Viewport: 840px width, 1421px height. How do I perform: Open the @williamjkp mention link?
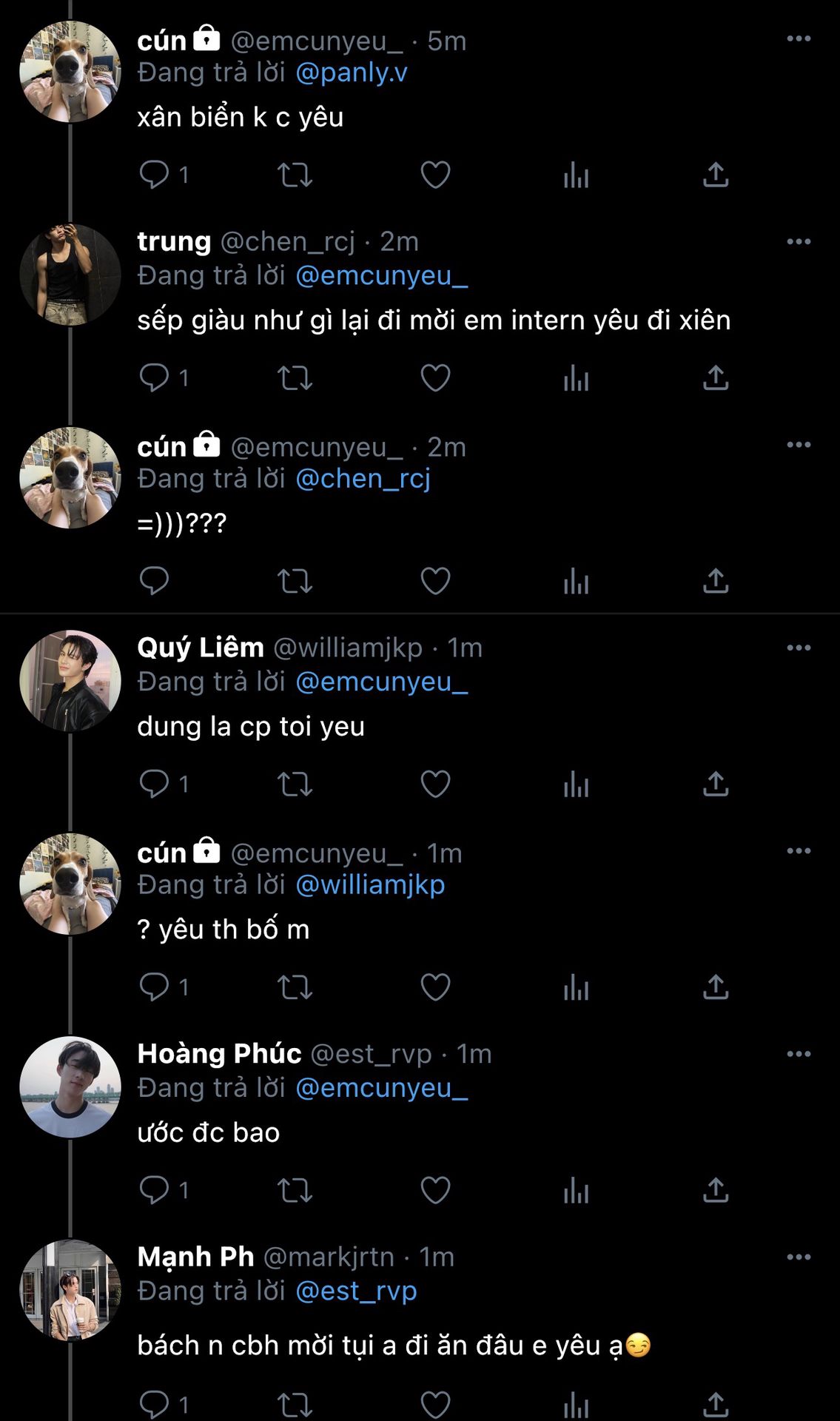370,885
